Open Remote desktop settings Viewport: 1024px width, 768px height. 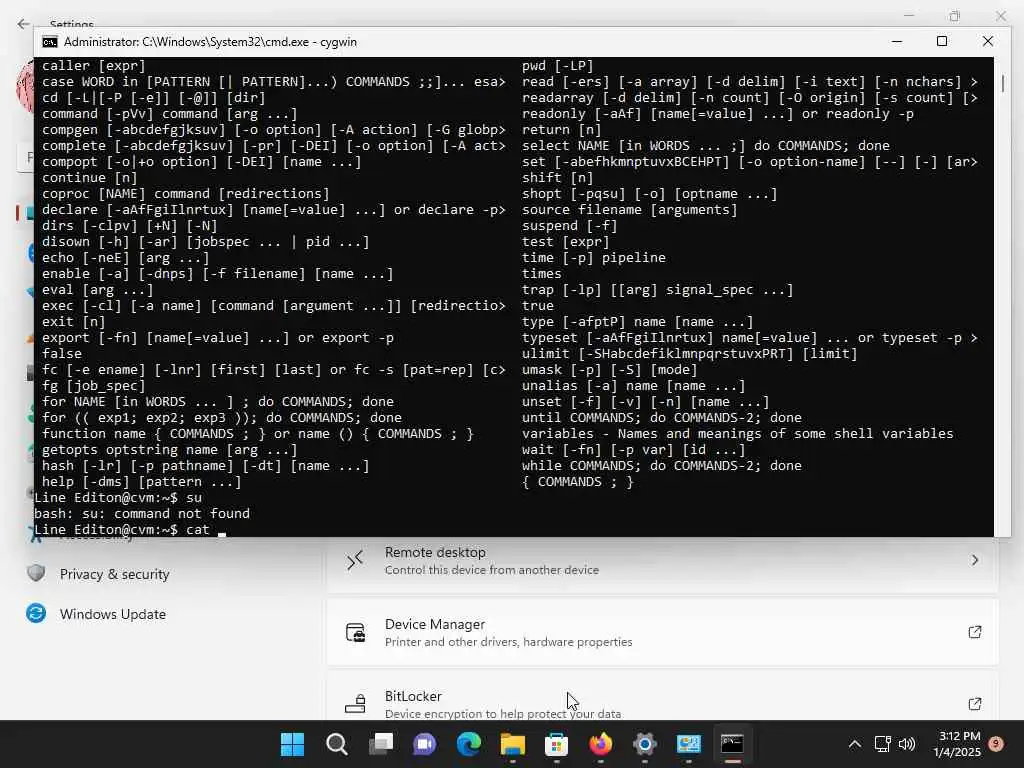[662, 560]
